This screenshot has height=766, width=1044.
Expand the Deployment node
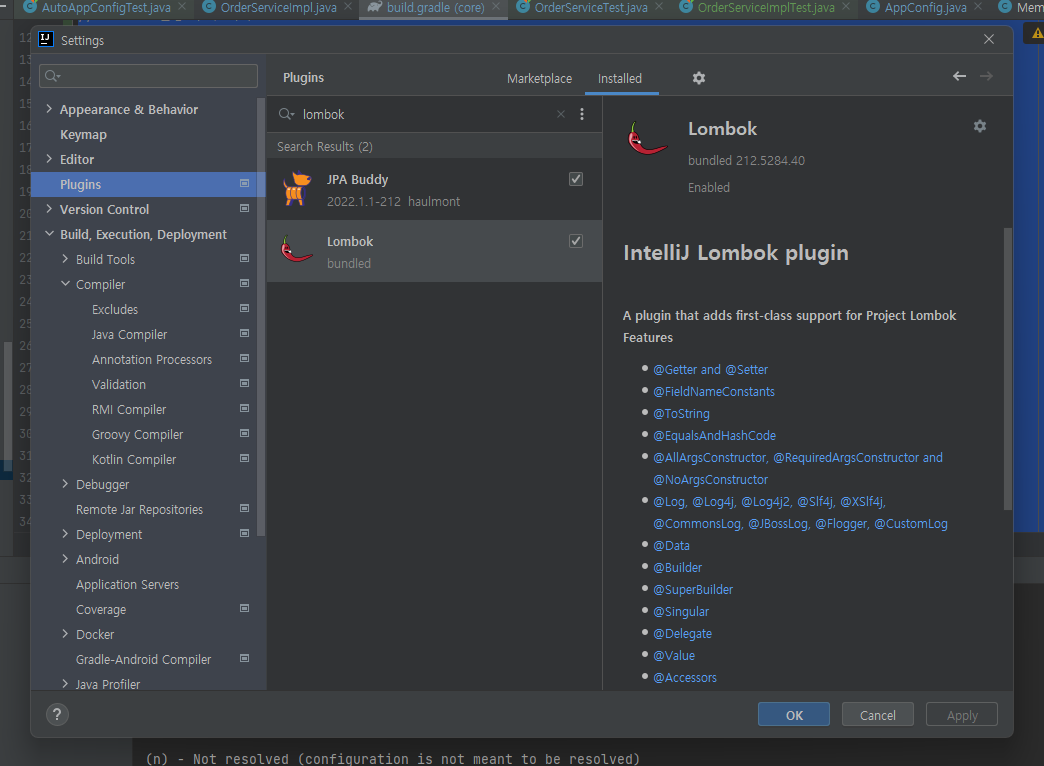click(x=65, y=534)
